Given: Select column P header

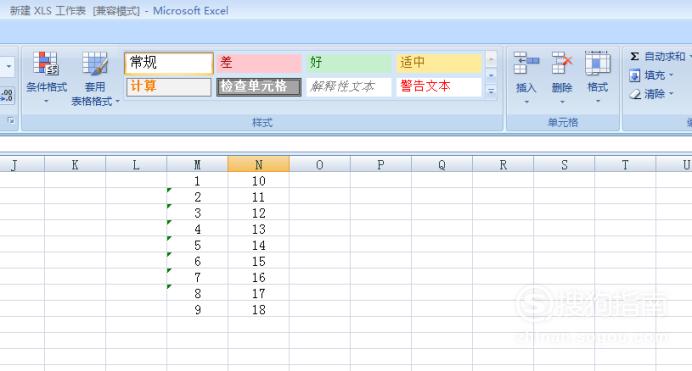Looking at the screenshot, I should pos(381,165).
